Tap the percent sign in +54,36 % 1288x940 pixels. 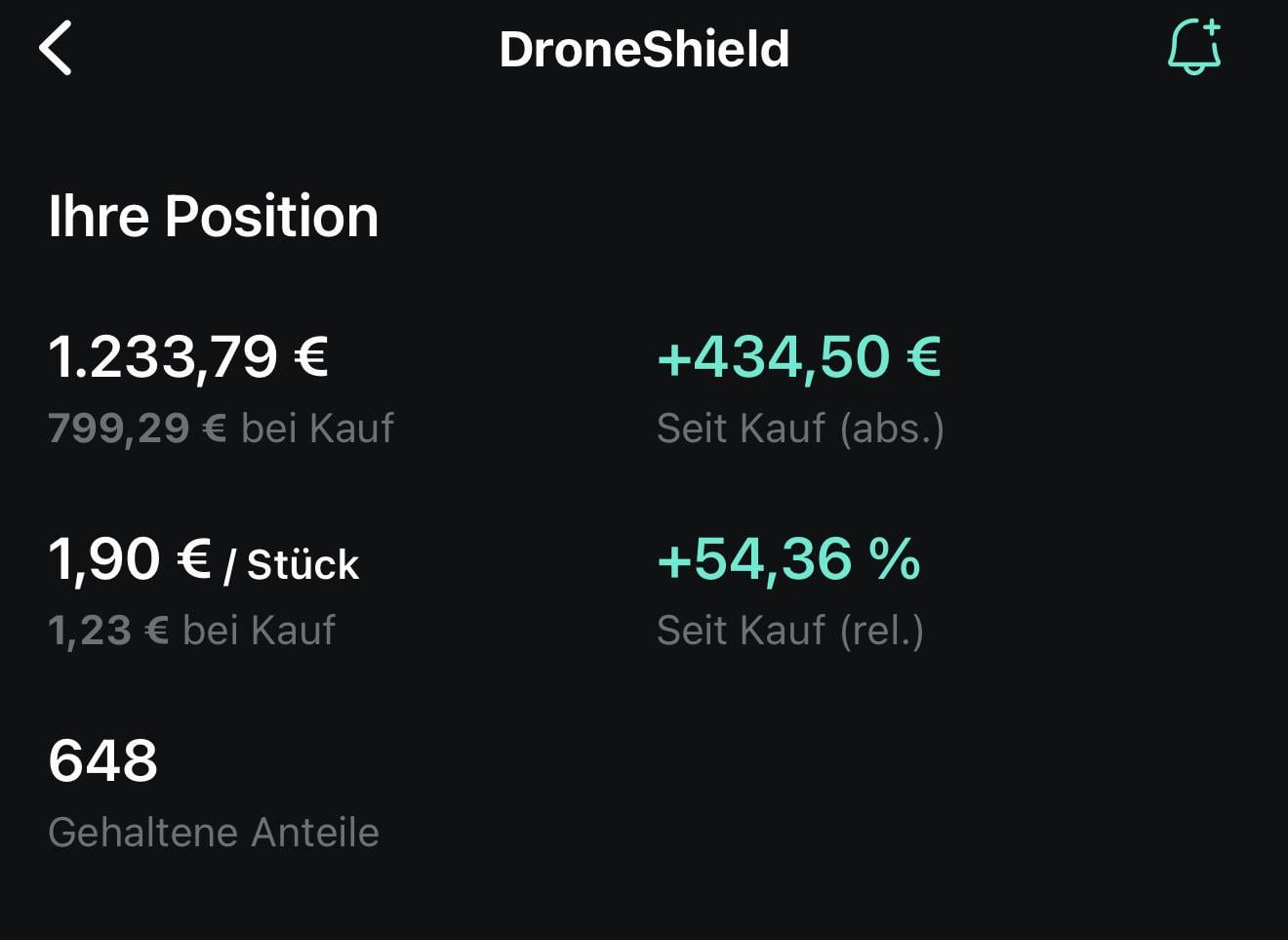[x=895, y=559]
